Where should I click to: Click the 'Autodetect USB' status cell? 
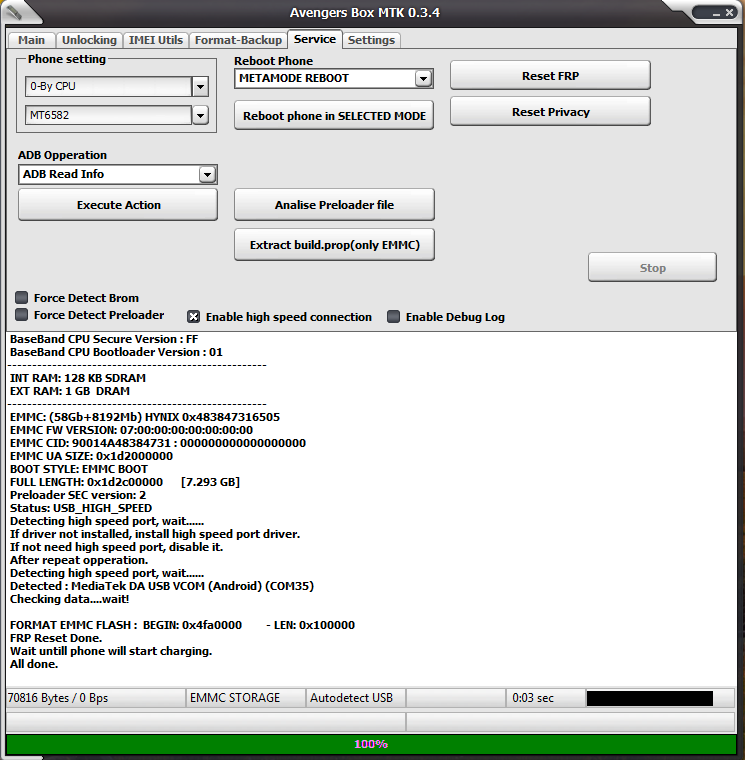[x=356, y=697]
